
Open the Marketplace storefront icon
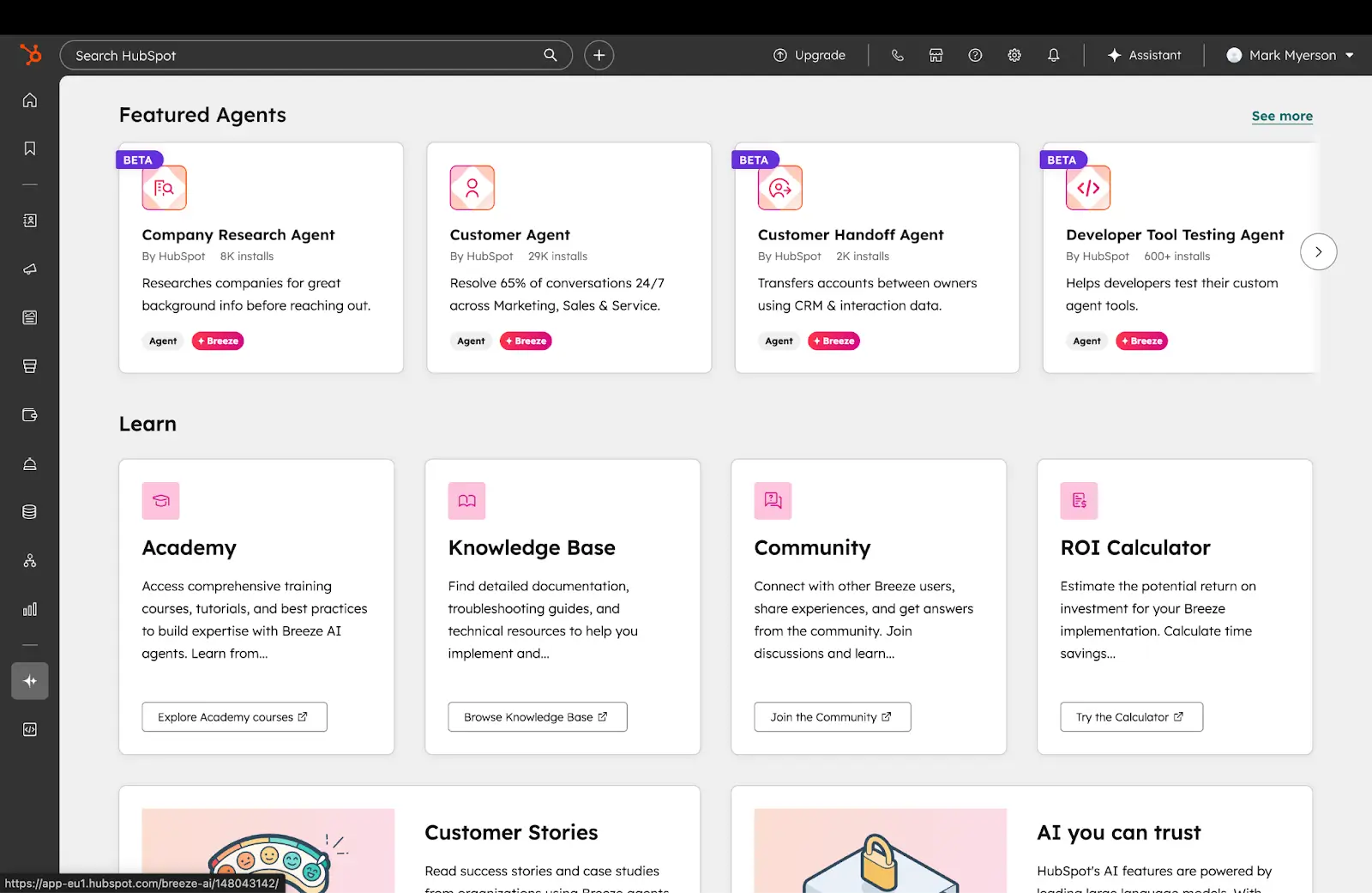[936, 55]
